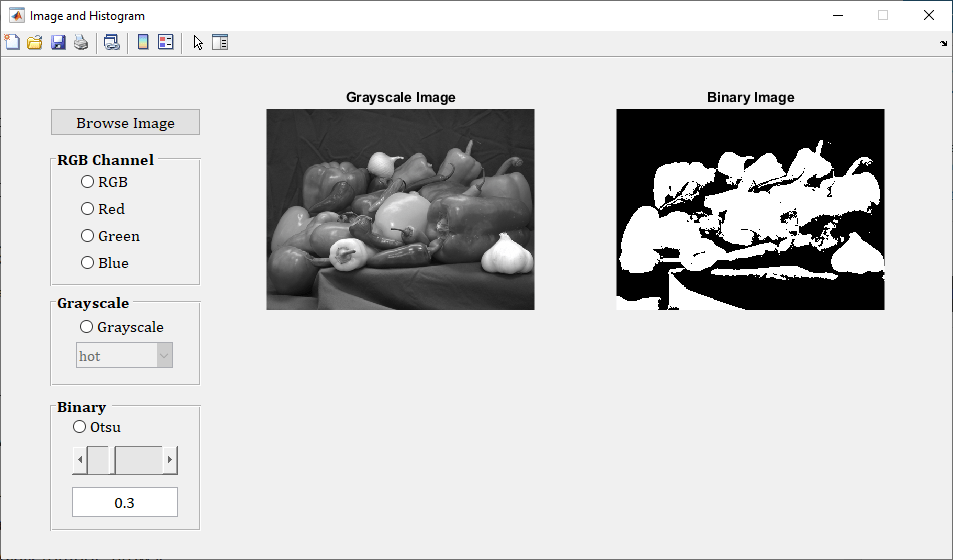The image size is (953, 560).
Task: Enable the Grayscale radio option
Action: point(87,327)
